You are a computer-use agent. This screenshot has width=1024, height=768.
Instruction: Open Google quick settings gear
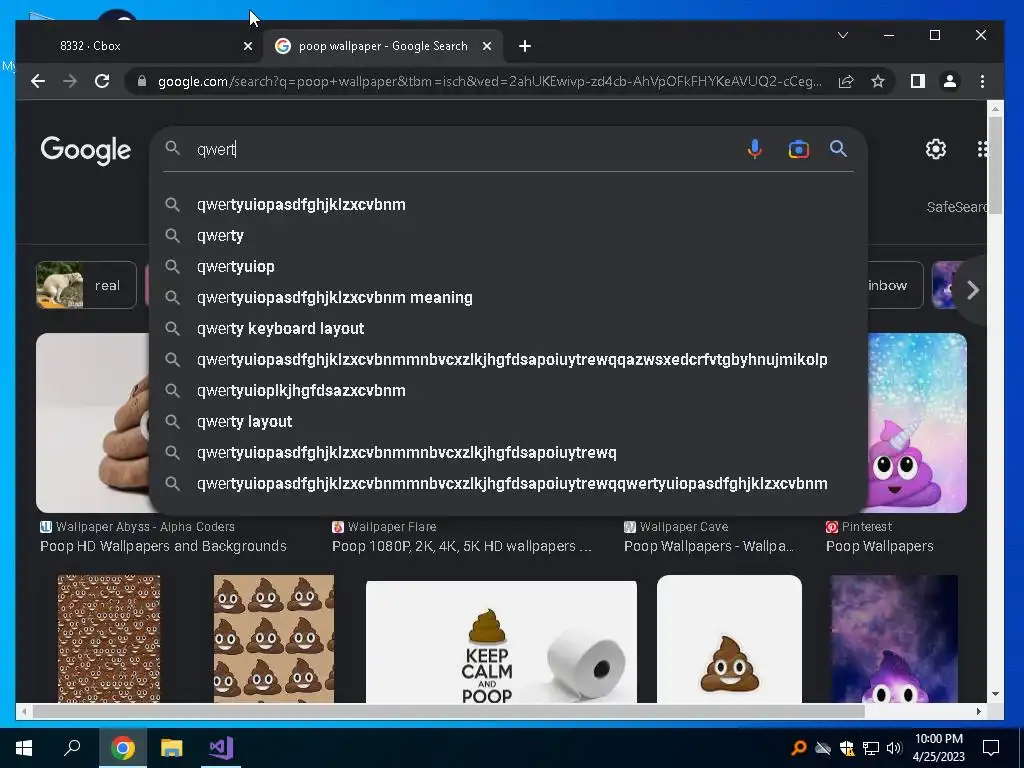pos(936,149)
